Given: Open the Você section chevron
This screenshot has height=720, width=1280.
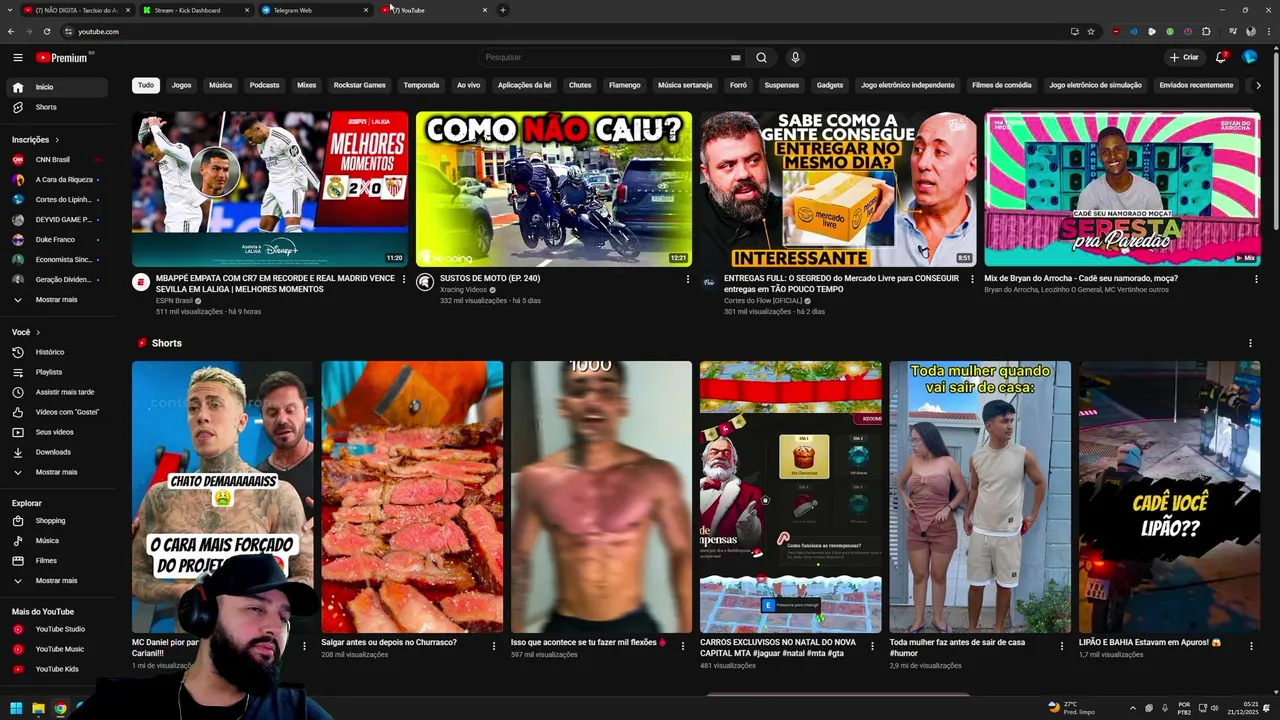Looking at the screenshot, I should (38, 332).
